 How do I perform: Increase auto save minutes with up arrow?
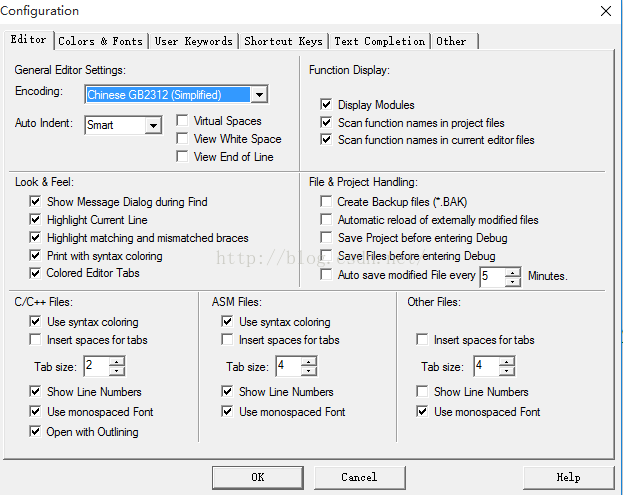513,272
